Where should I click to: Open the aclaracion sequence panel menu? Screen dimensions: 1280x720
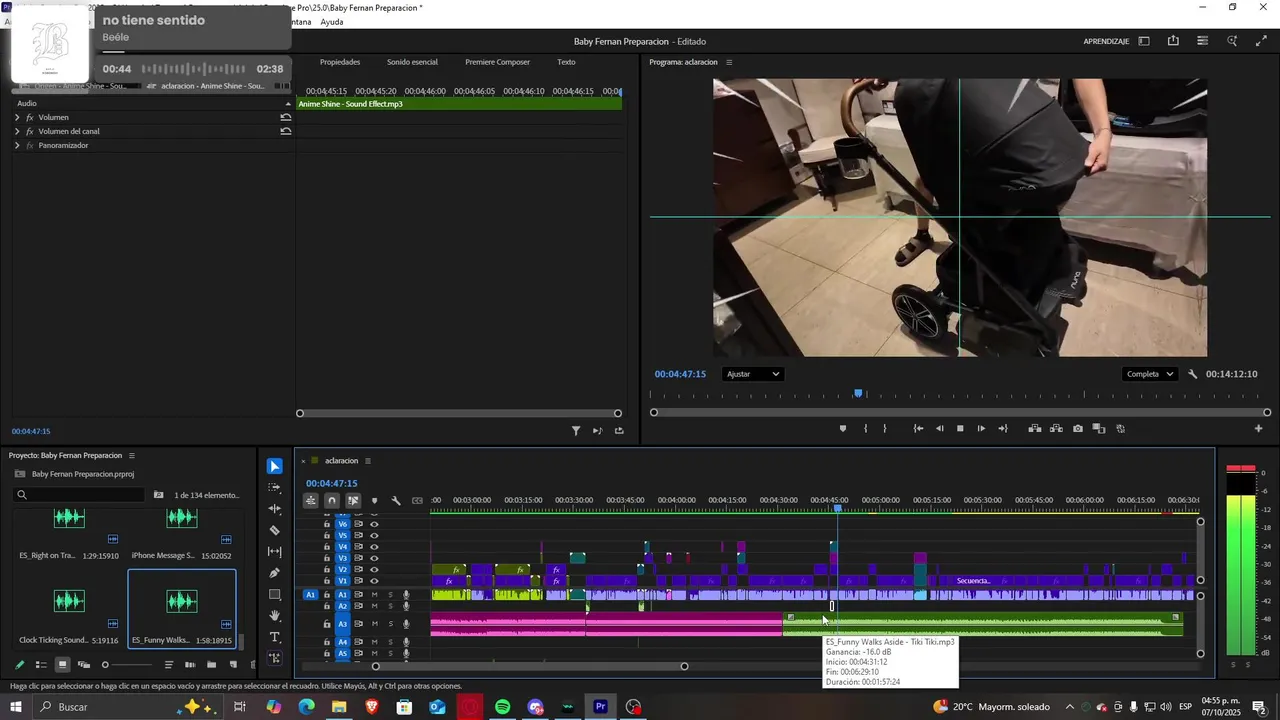pos(368,461)
